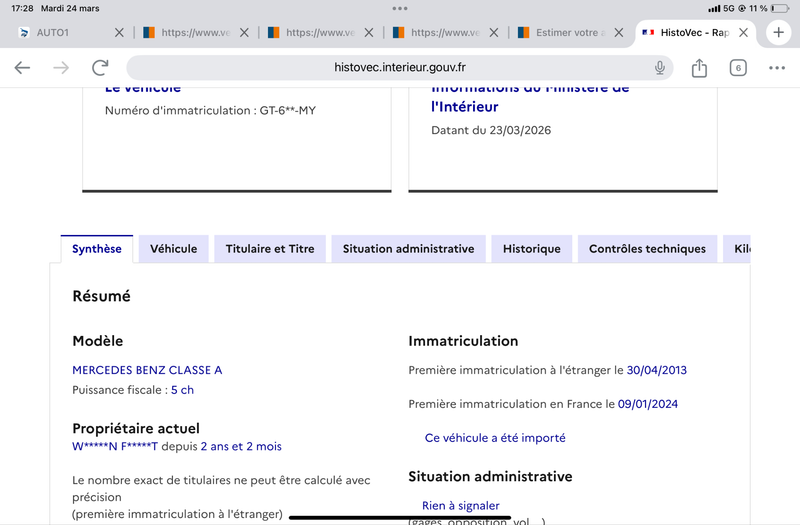Add a new browser tab
800x525 pixels.
click(x=778, y=32)
